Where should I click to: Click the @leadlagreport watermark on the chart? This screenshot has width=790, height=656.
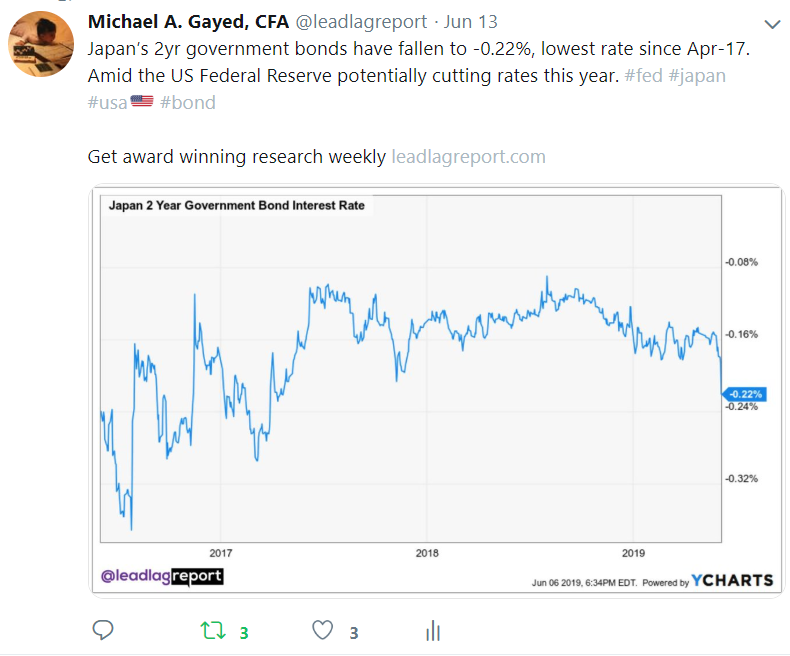162,577
